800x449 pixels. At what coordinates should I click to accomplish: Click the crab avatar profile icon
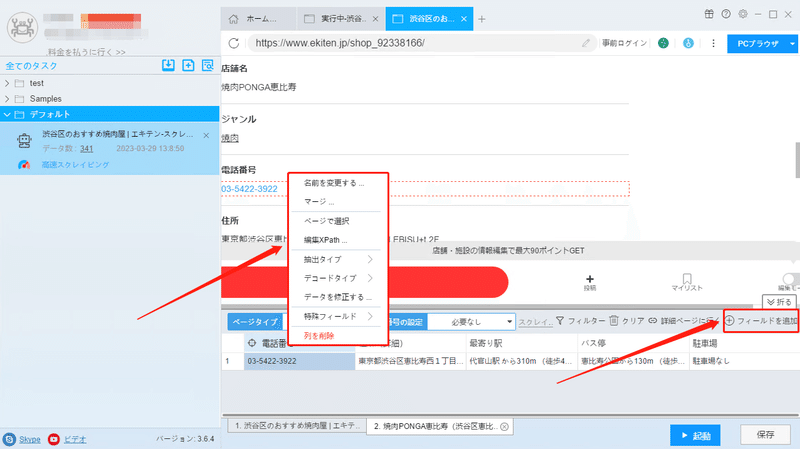tap(22, 27)
